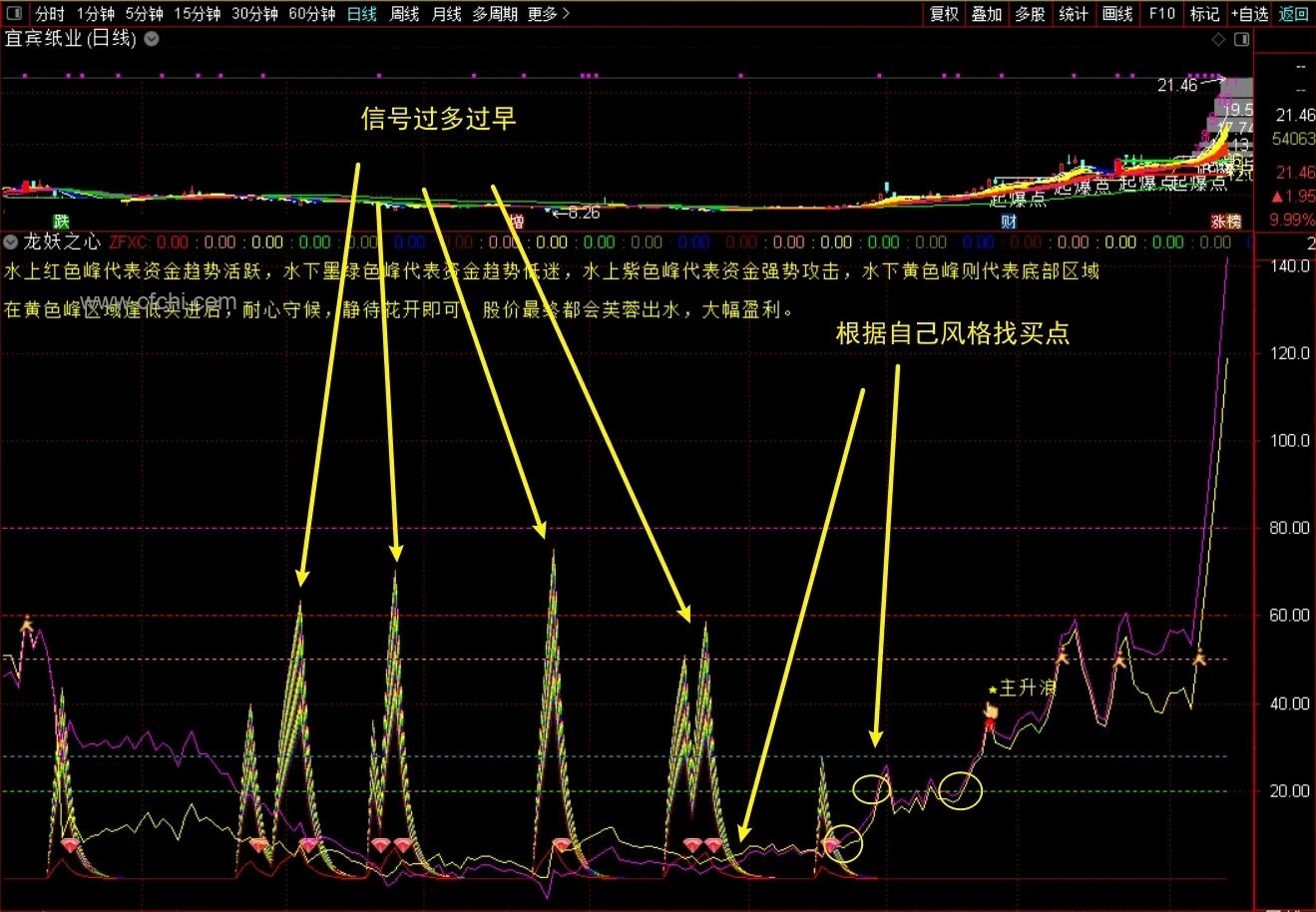
Task: Open the 更多 periods expander
Action: click(549, 13)
